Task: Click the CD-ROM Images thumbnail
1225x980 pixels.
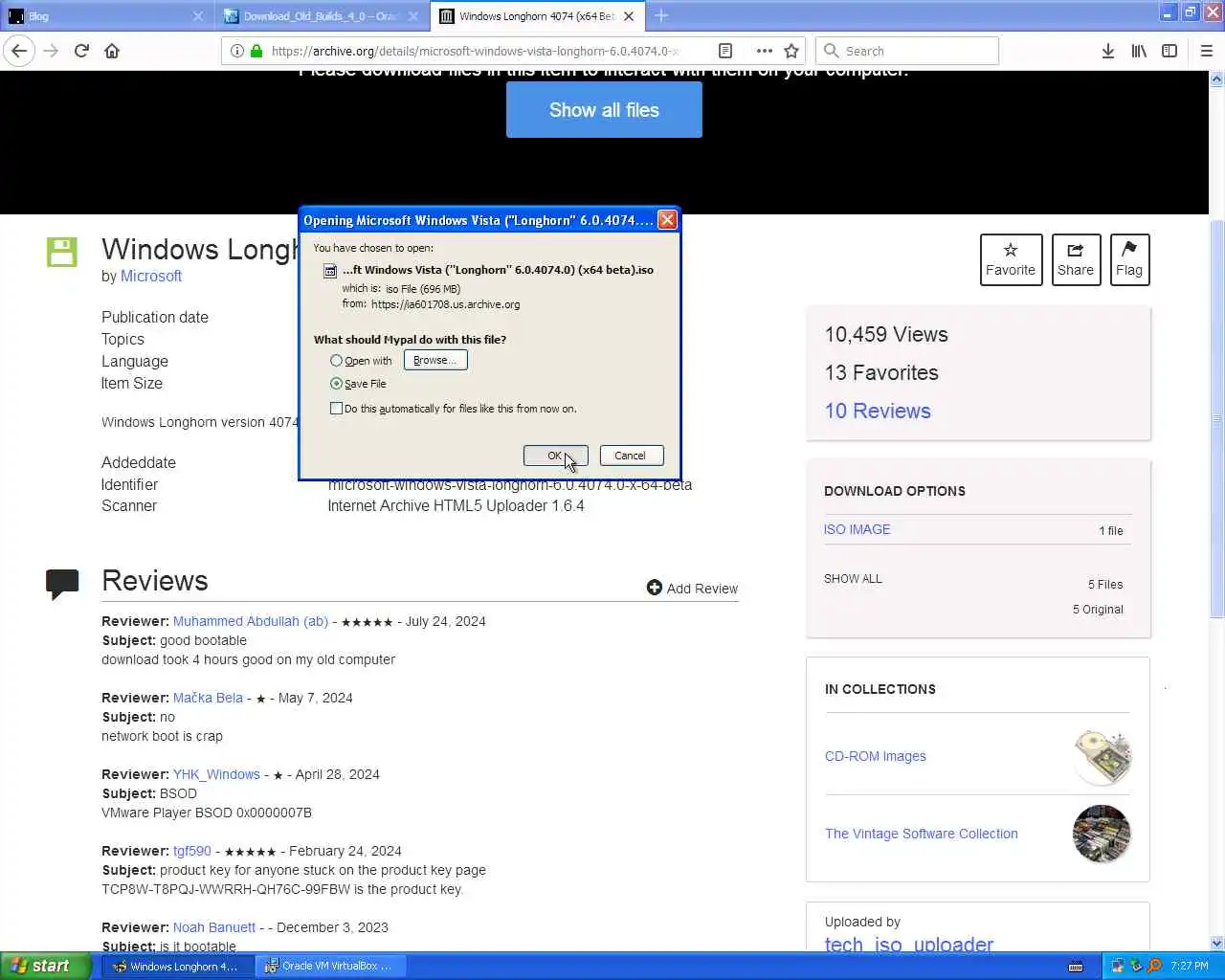Action: (x=1102, y=757)
